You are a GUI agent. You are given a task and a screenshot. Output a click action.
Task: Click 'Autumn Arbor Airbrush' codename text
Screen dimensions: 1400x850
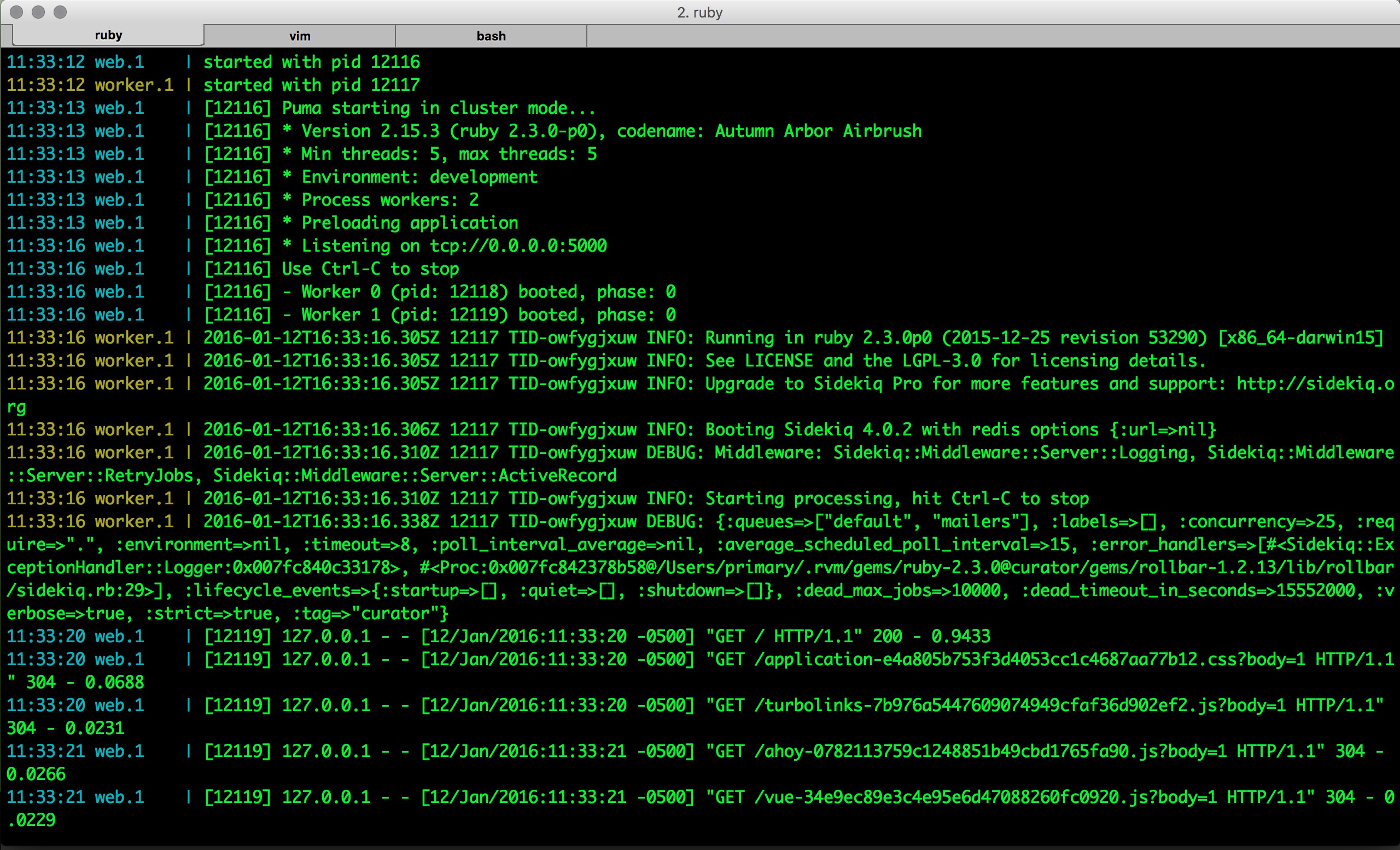818,131
